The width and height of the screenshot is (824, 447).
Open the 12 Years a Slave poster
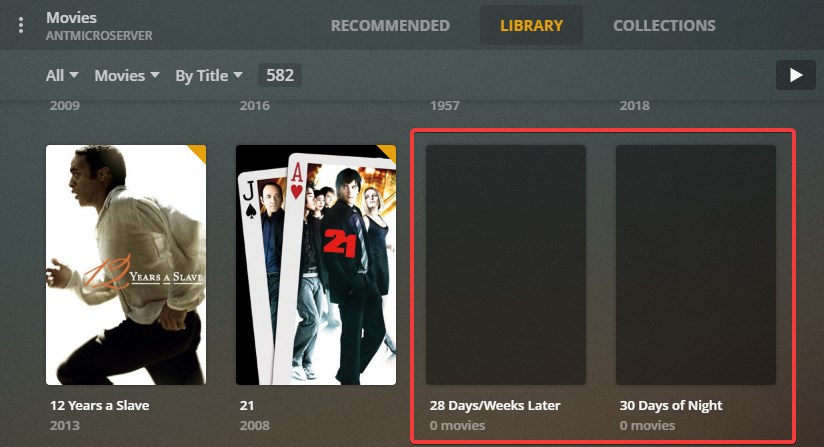coord(126,265)
